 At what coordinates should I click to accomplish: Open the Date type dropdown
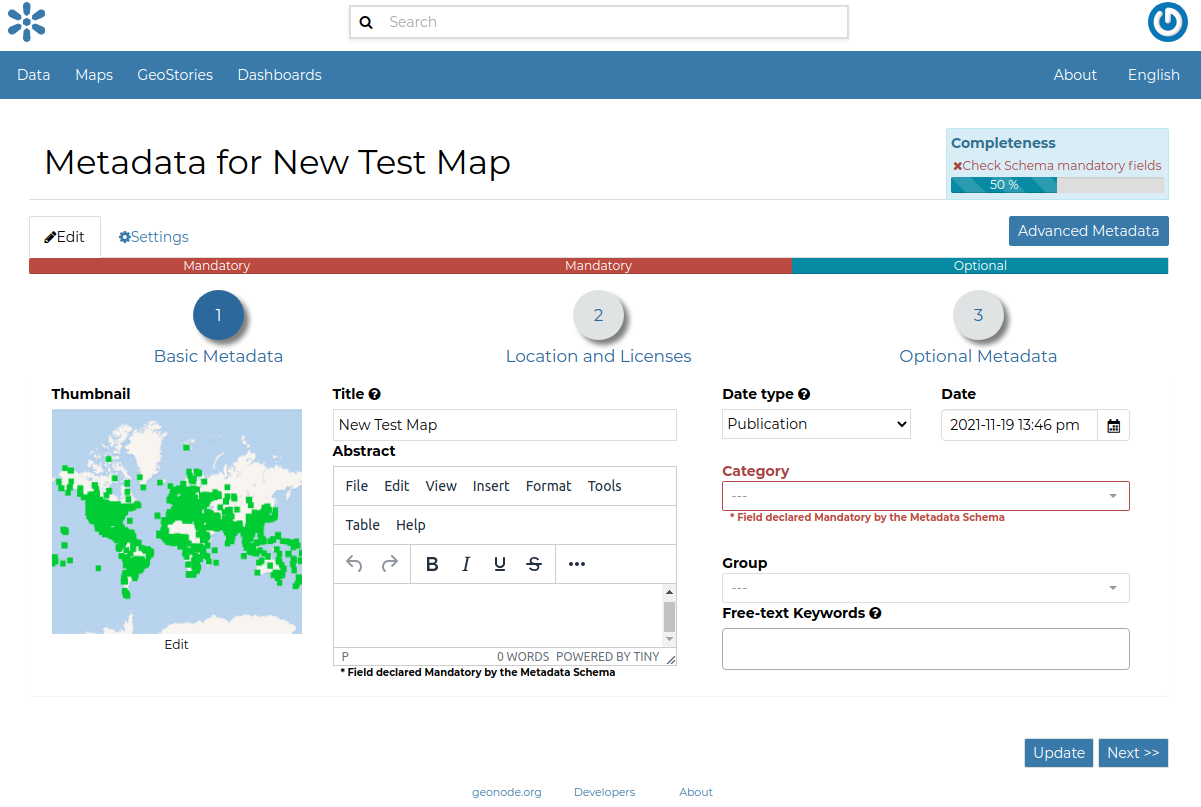coord(815,423)
